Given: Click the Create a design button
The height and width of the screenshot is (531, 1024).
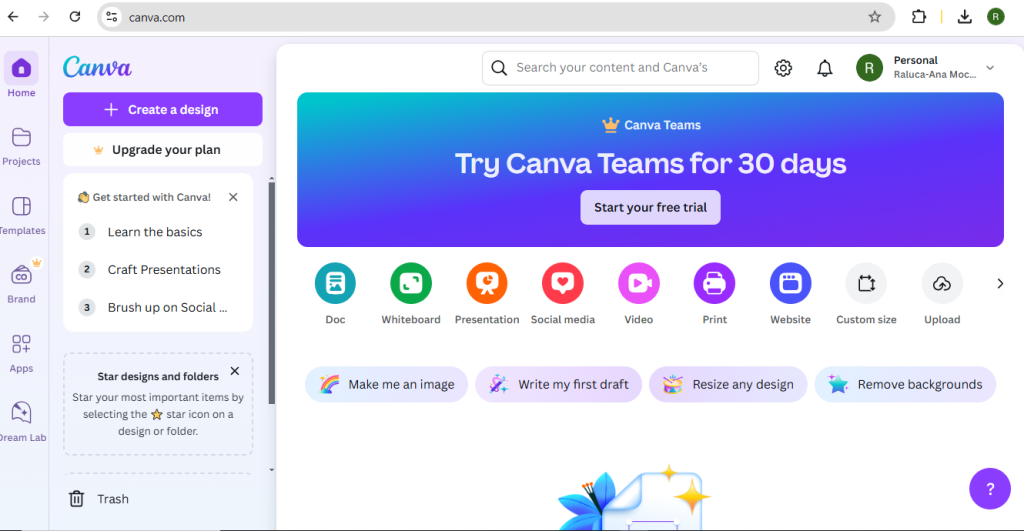Looking at the screenshot, I should point(163,109).
